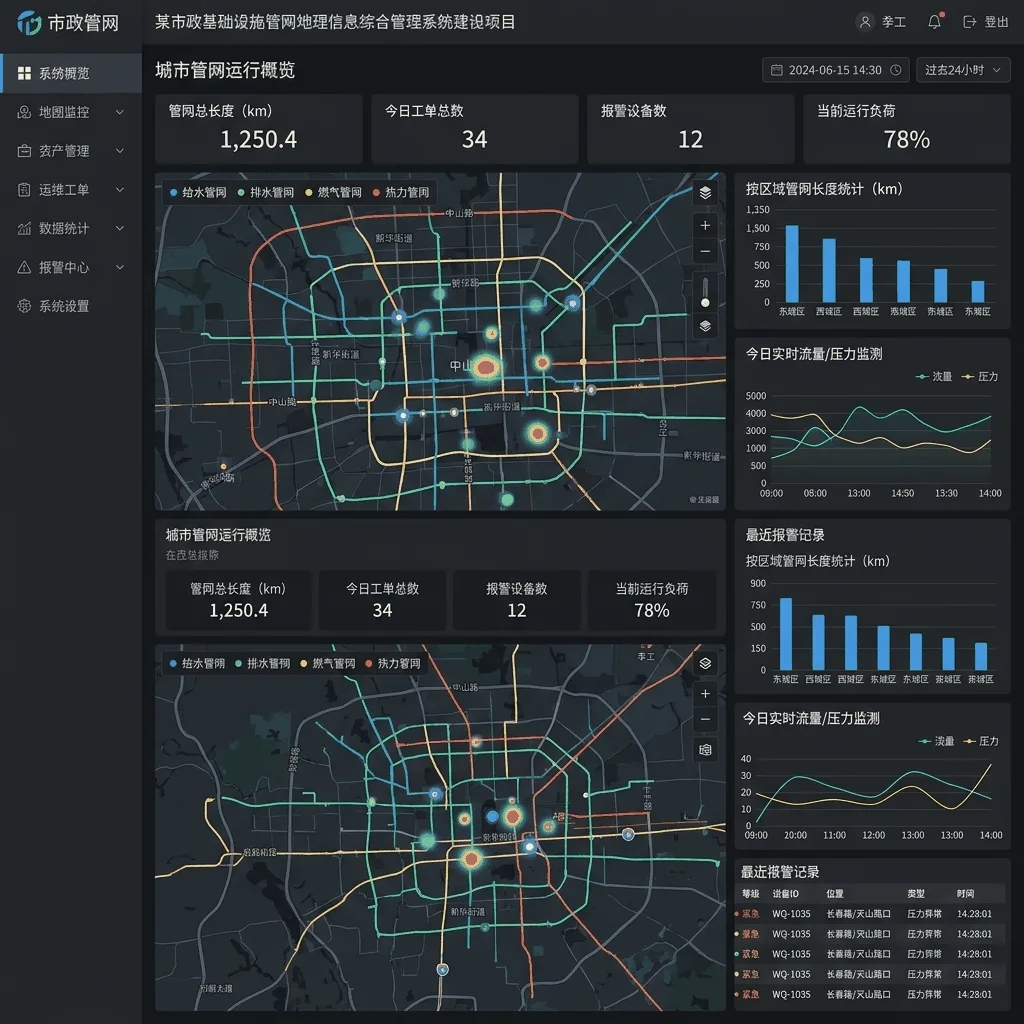Open the user avatar icon beside 李工

(x=865, y=22)
